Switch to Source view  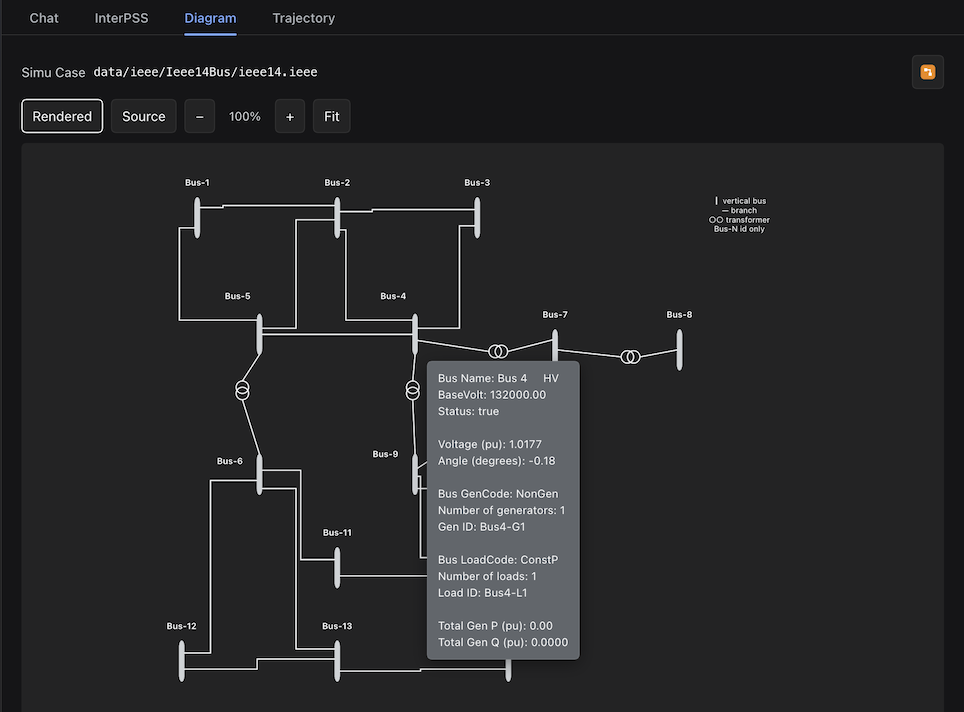coord(143,116)
